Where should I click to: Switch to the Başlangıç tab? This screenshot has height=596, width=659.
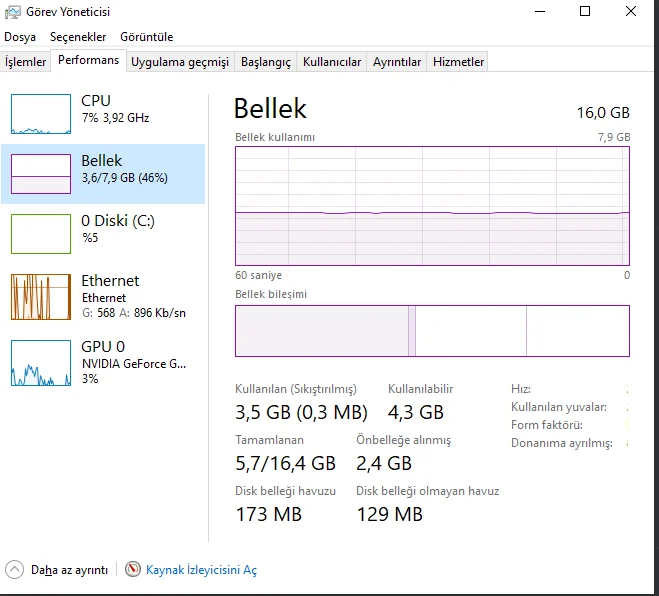265,62
